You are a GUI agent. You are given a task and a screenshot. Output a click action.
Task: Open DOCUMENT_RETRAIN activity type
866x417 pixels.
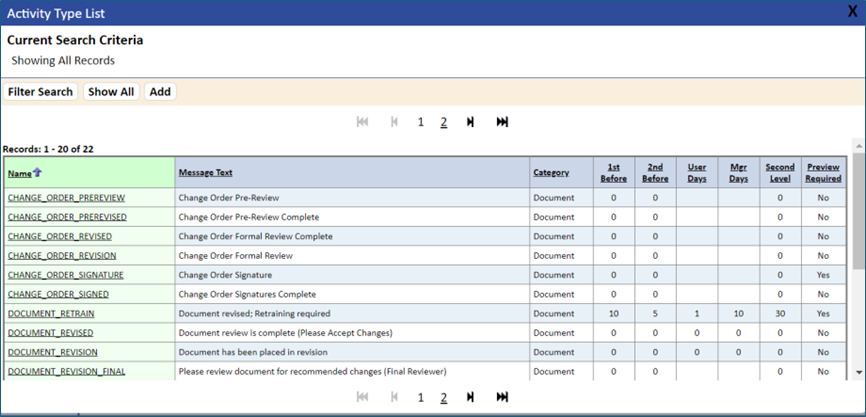coord(51,314)
